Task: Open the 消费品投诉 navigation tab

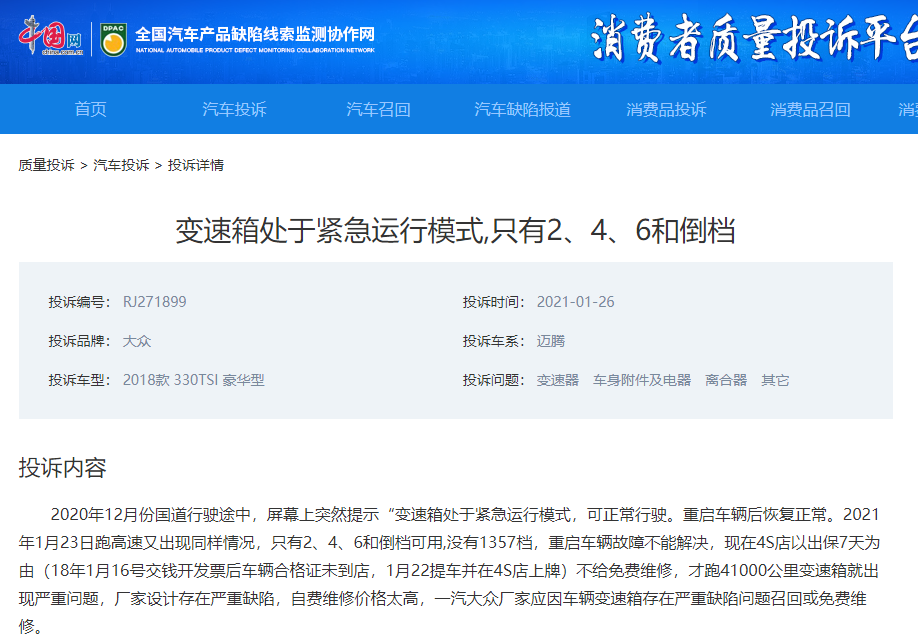Action: 666,110
